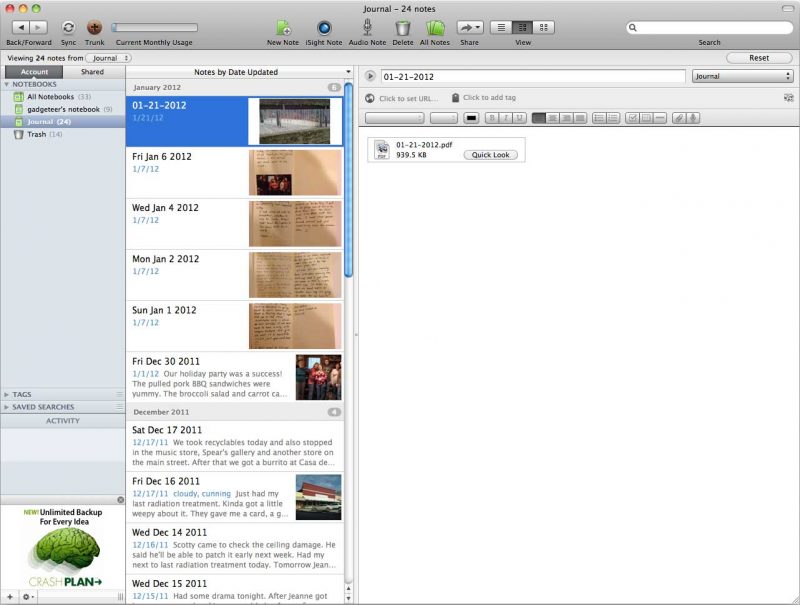Toggle italic formatting

click(x=504, y=119)
